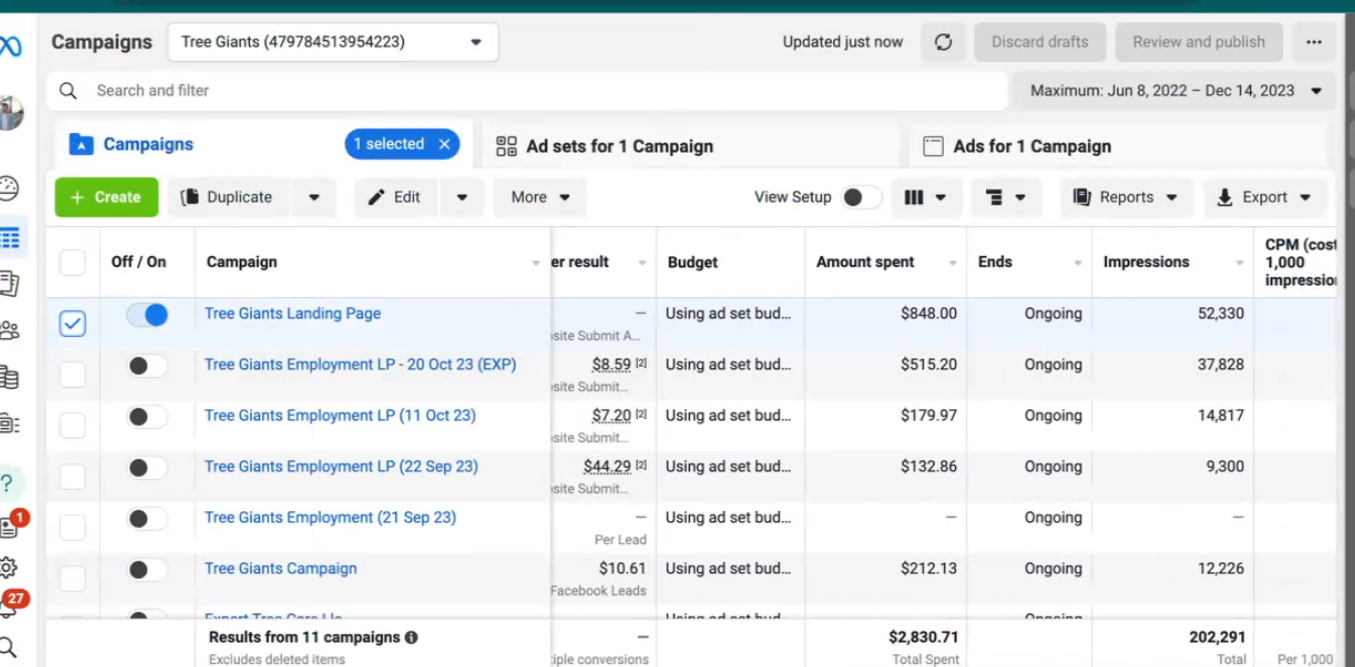Expand the Edit options arrow
The height and width of the screenshot is (667, 1355).
coord(462,198)
